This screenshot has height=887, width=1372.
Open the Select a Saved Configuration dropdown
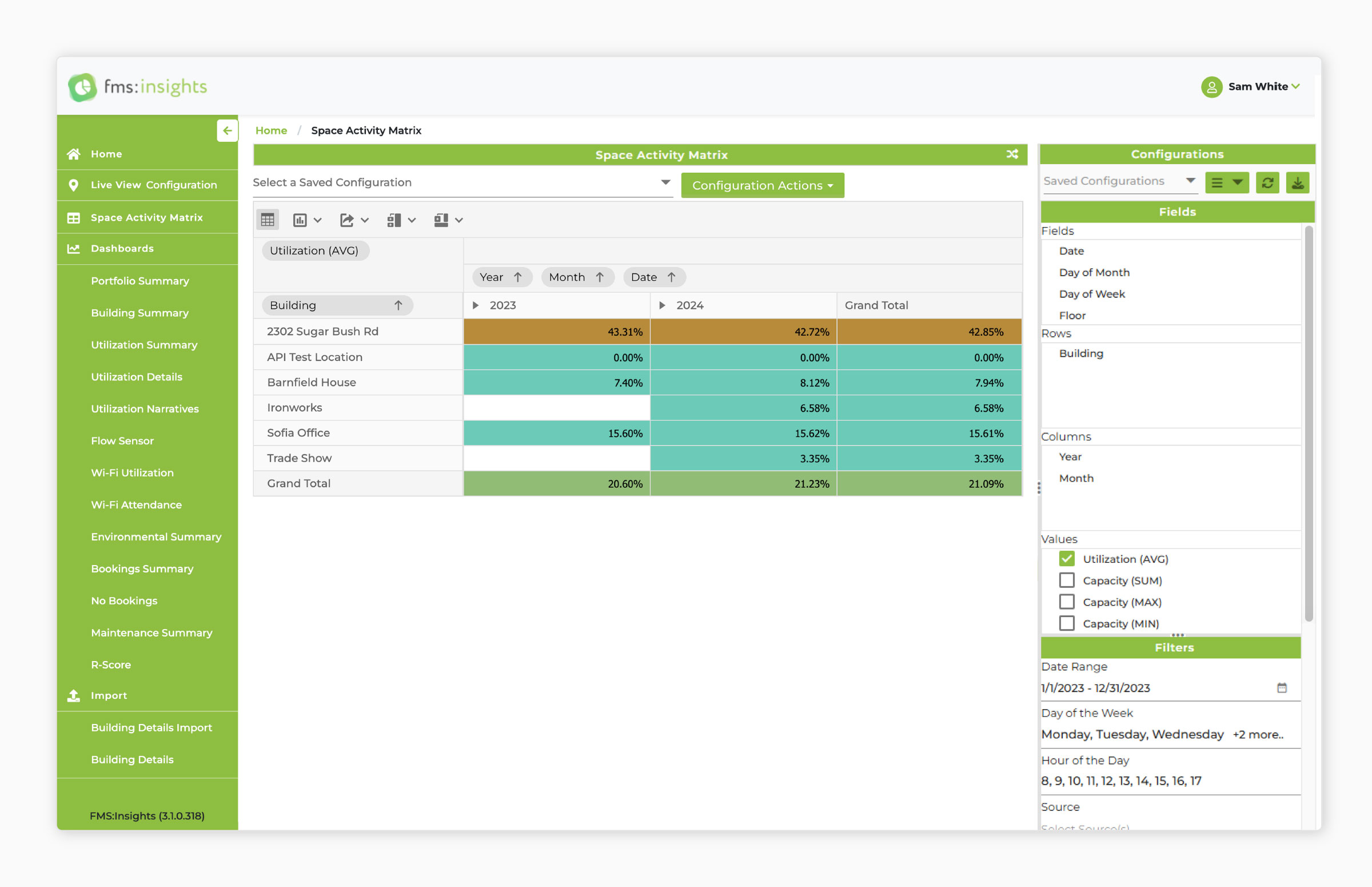pos(462,183)
